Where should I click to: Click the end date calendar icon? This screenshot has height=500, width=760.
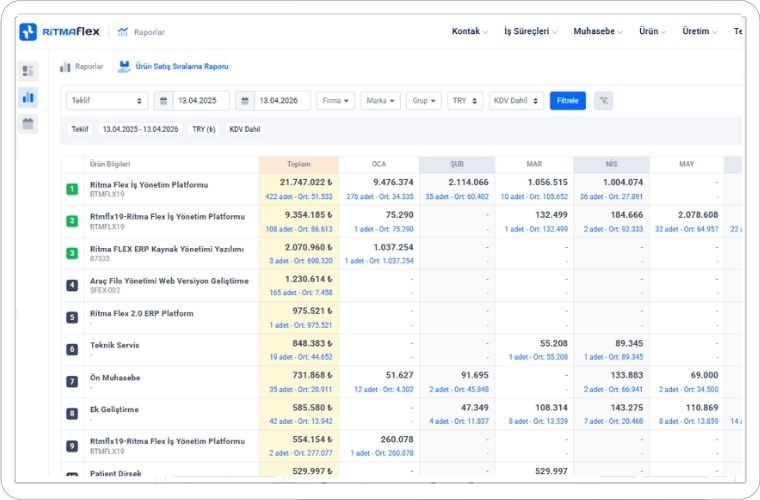point(245,101)
